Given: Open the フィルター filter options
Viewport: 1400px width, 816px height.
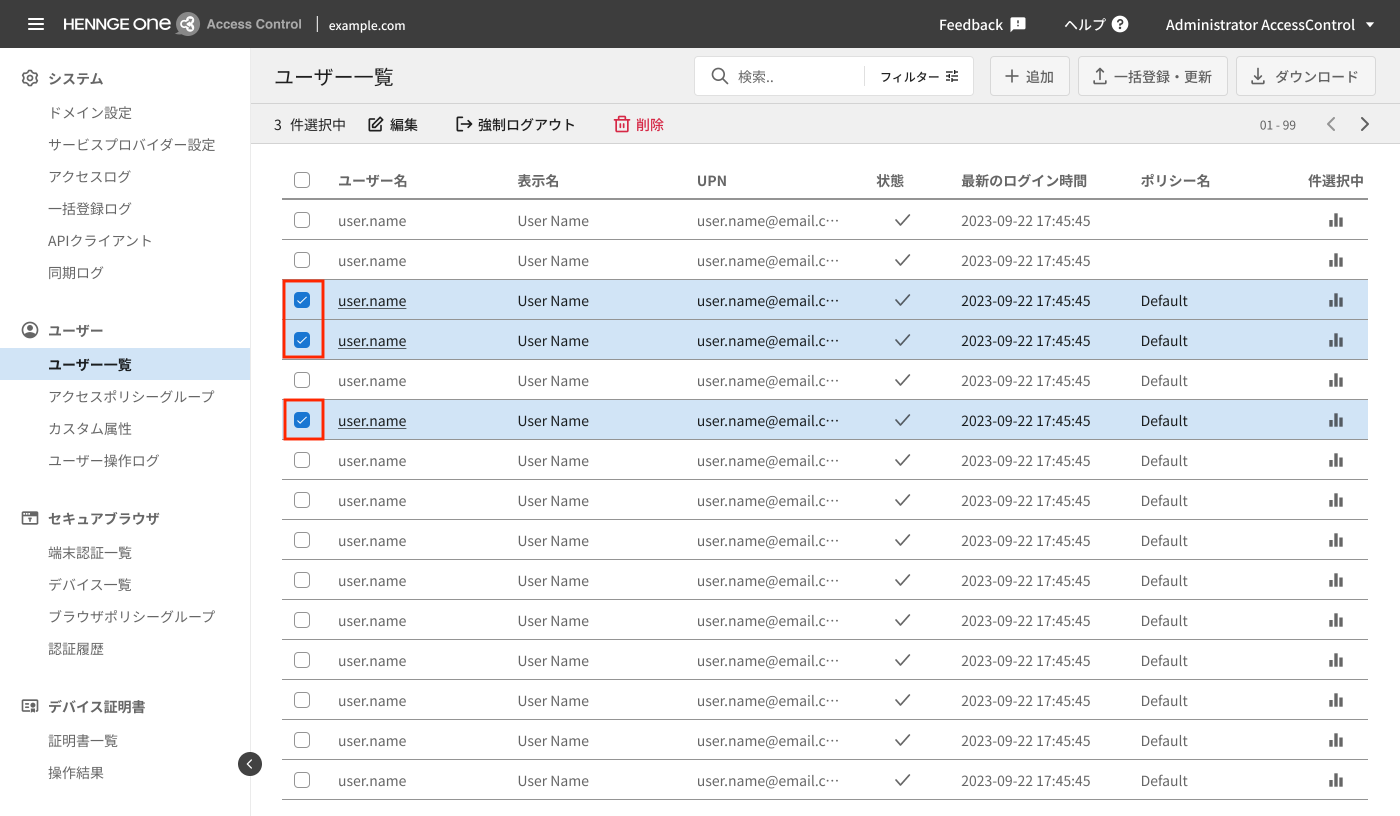Looking at the screenshot, I should (920, 76).
